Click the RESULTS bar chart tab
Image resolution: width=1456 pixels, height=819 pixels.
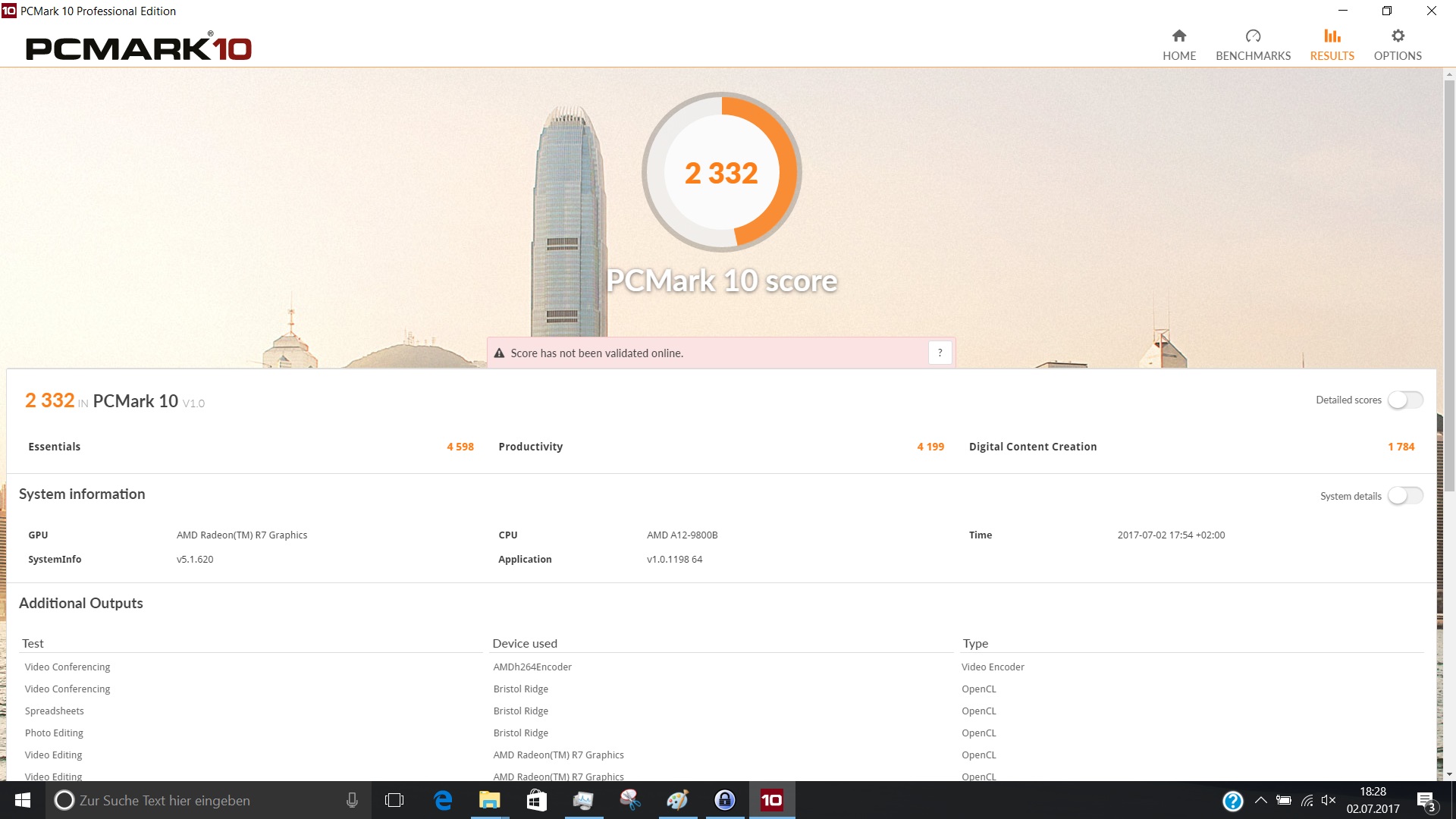pyautogui.click(x=1332, y=45)
